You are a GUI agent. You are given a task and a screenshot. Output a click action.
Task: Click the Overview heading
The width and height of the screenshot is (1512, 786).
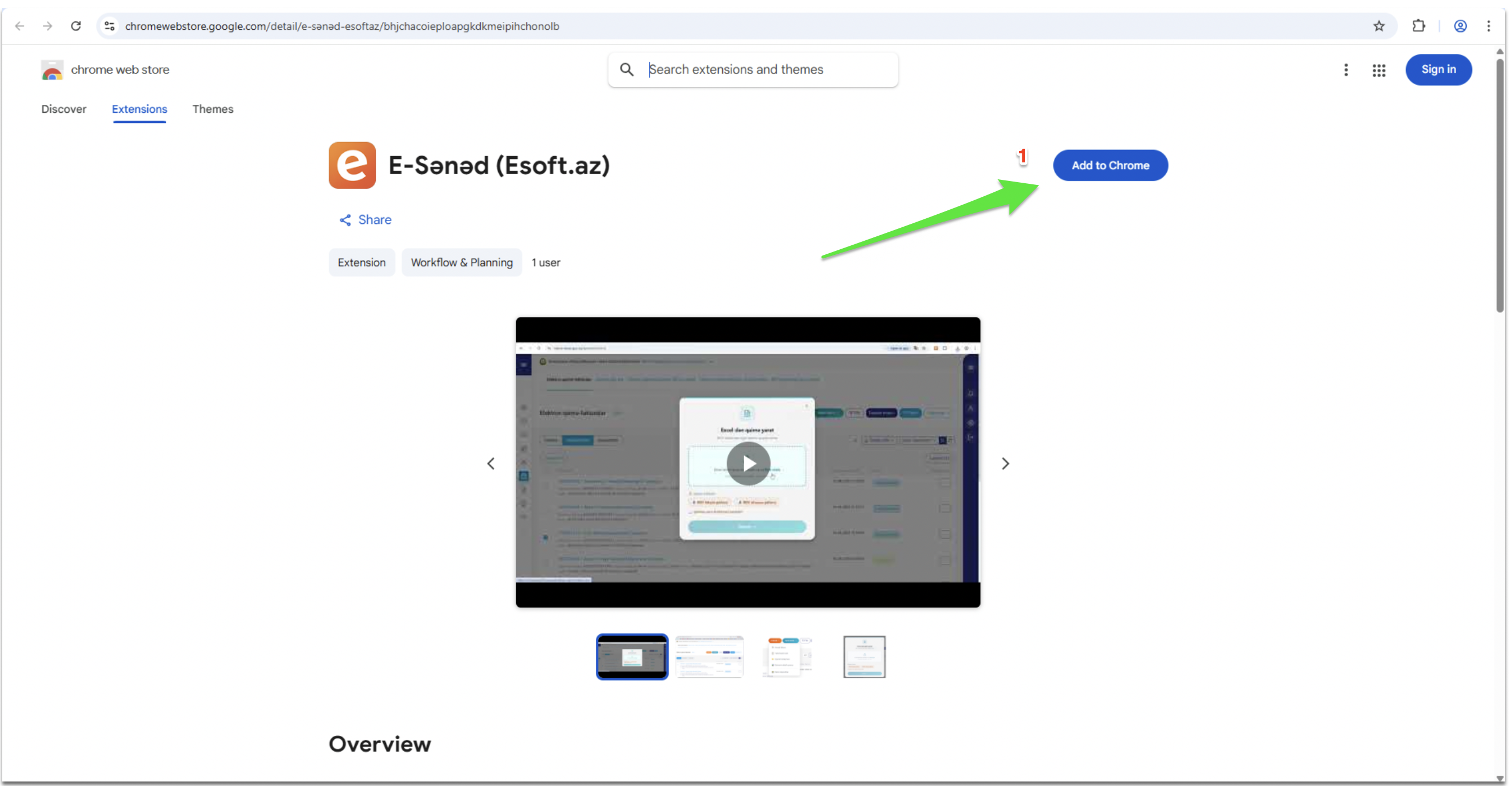click(380, 744)
